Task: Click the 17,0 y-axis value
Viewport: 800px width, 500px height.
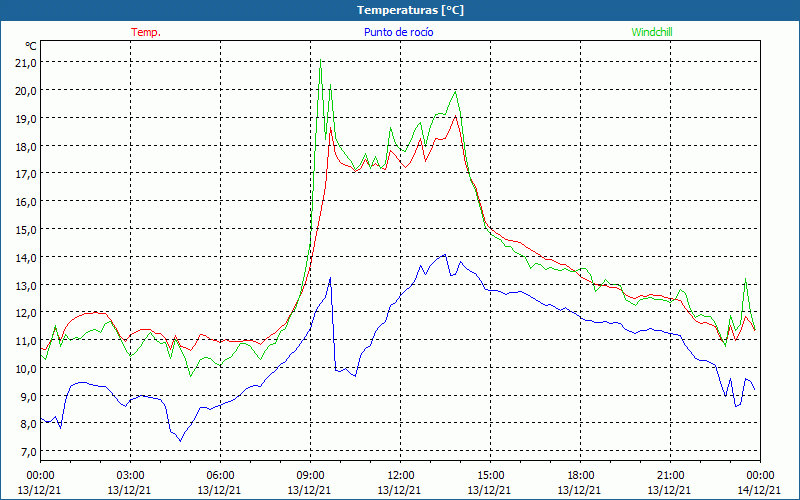Action: pyautogui.click(x=26, y=174)
